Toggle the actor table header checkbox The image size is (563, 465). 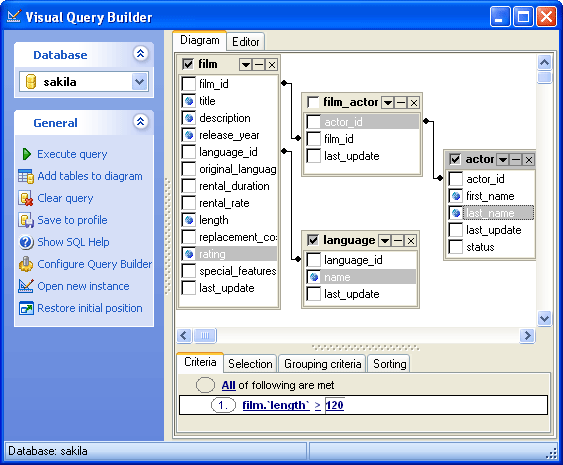click(455, 159)
